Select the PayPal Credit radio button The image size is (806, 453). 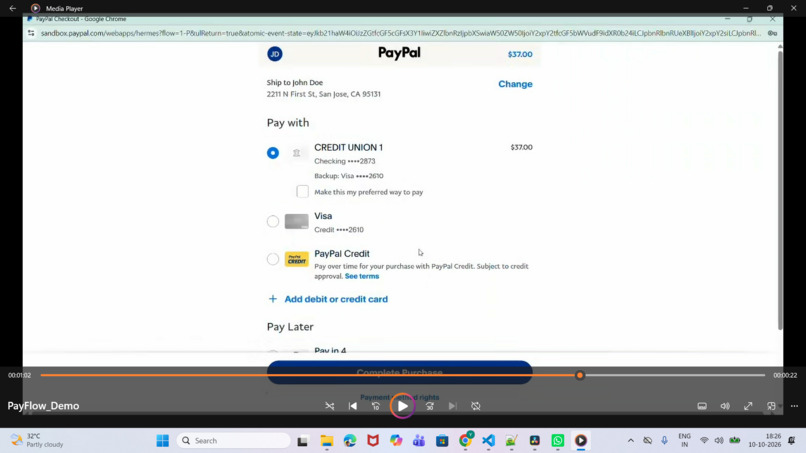273,259
